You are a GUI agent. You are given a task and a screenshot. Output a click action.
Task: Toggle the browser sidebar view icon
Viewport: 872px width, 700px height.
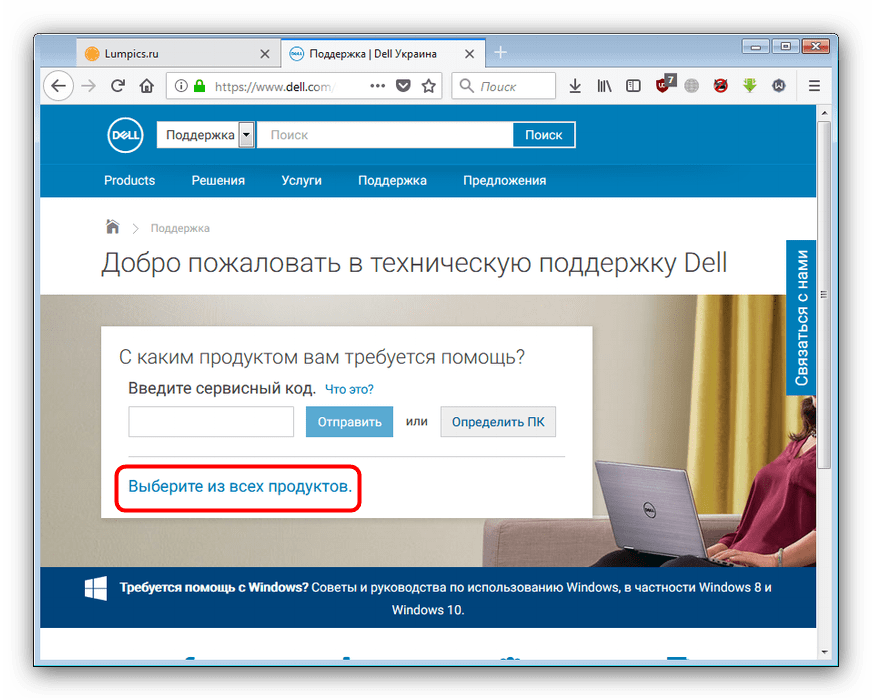click(633, 86)
